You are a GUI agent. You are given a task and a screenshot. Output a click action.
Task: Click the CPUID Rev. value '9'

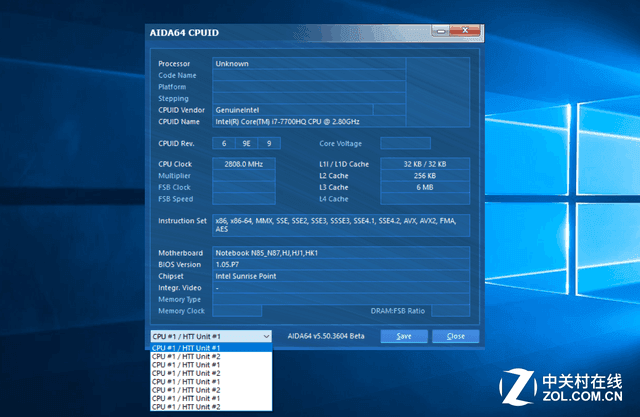[x=269, y=144]
